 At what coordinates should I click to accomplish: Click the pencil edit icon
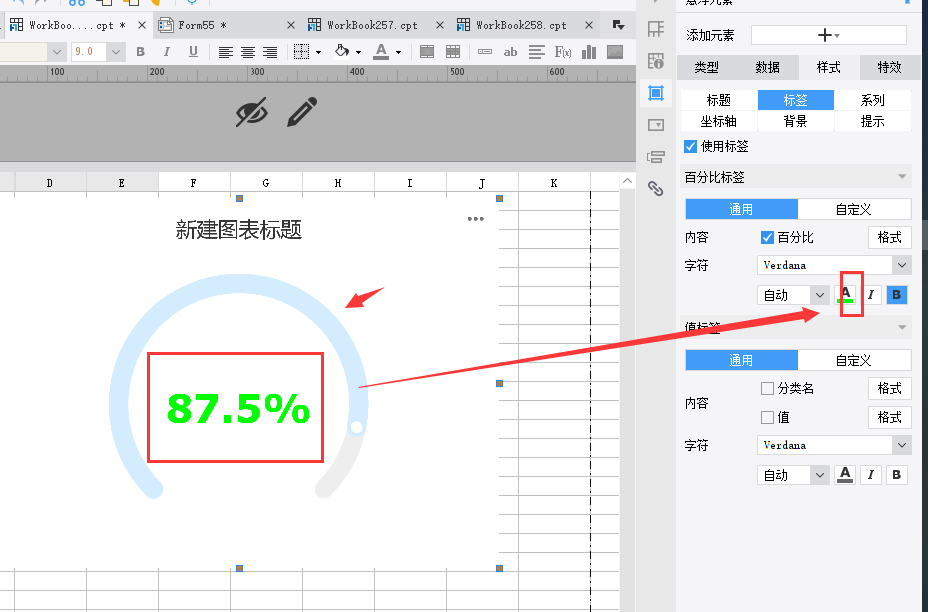(302, 112)
